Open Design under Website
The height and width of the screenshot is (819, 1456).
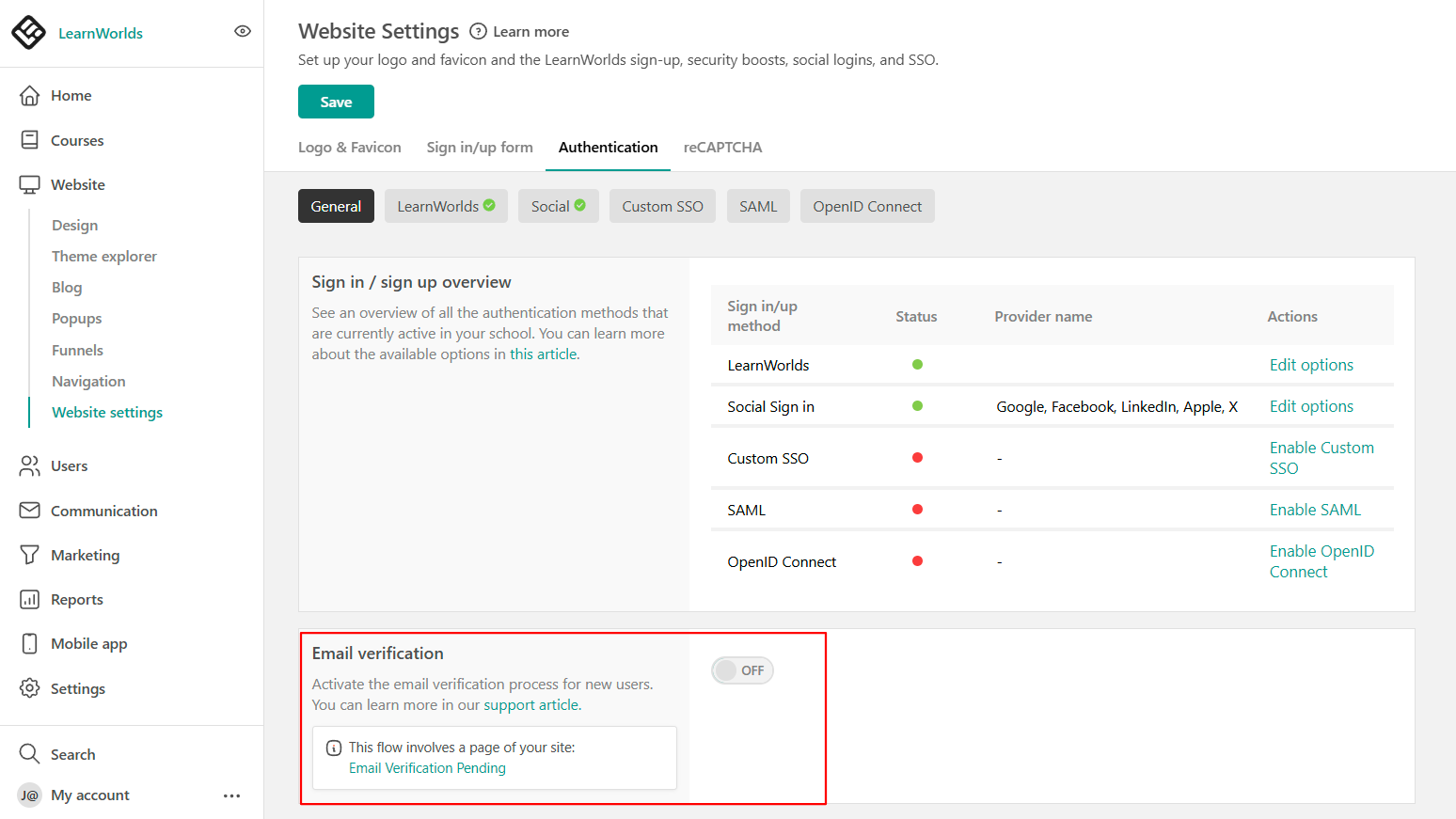(75, 226)
